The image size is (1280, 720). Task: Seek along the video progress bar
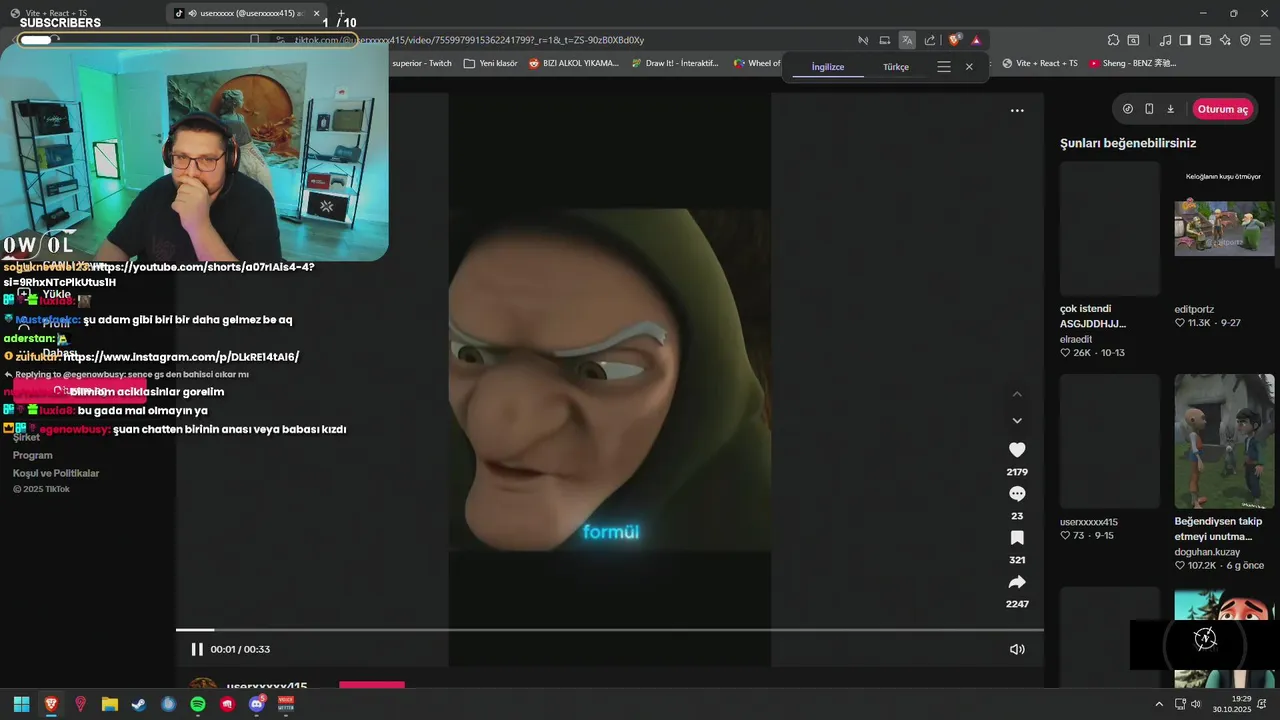tap(609, 630)
